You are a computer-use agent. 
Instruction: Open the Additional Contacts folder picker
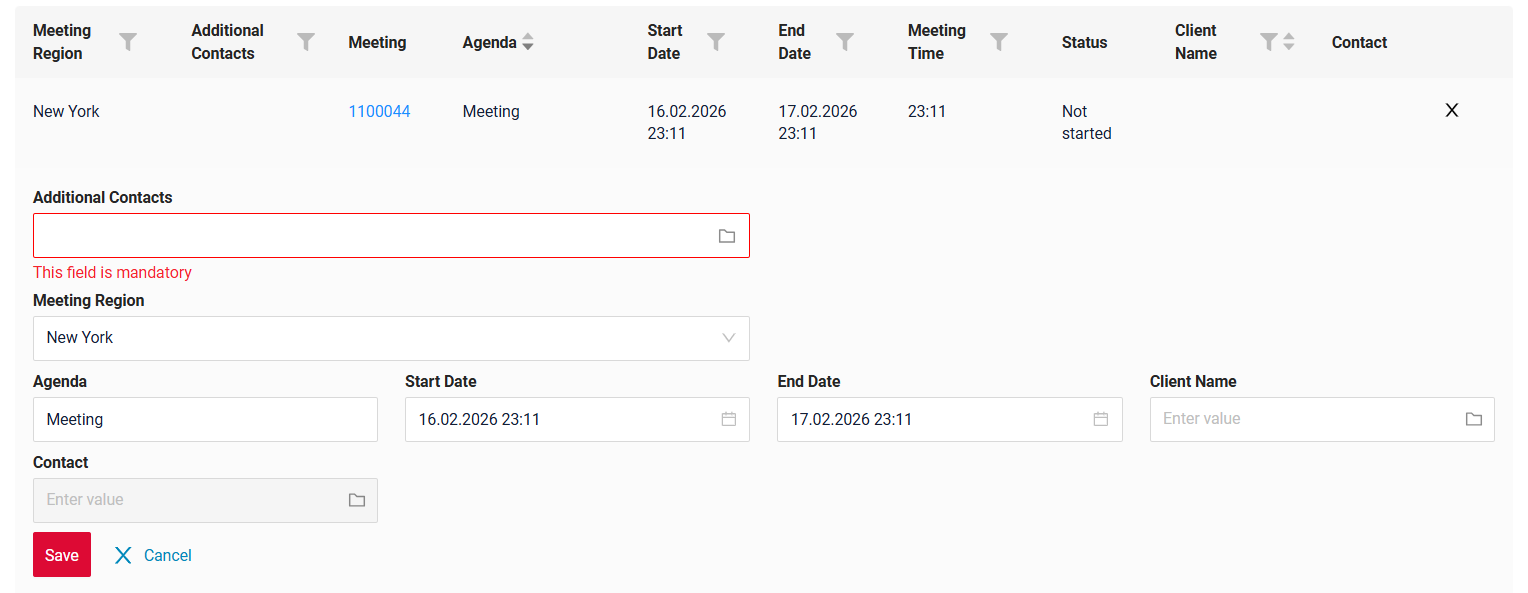point(727,236)
